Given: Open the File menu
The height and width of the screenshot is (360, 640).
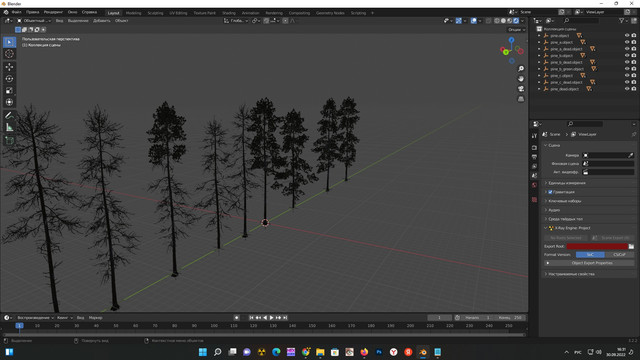Looking at the screenshot, I should click(17, 12).
